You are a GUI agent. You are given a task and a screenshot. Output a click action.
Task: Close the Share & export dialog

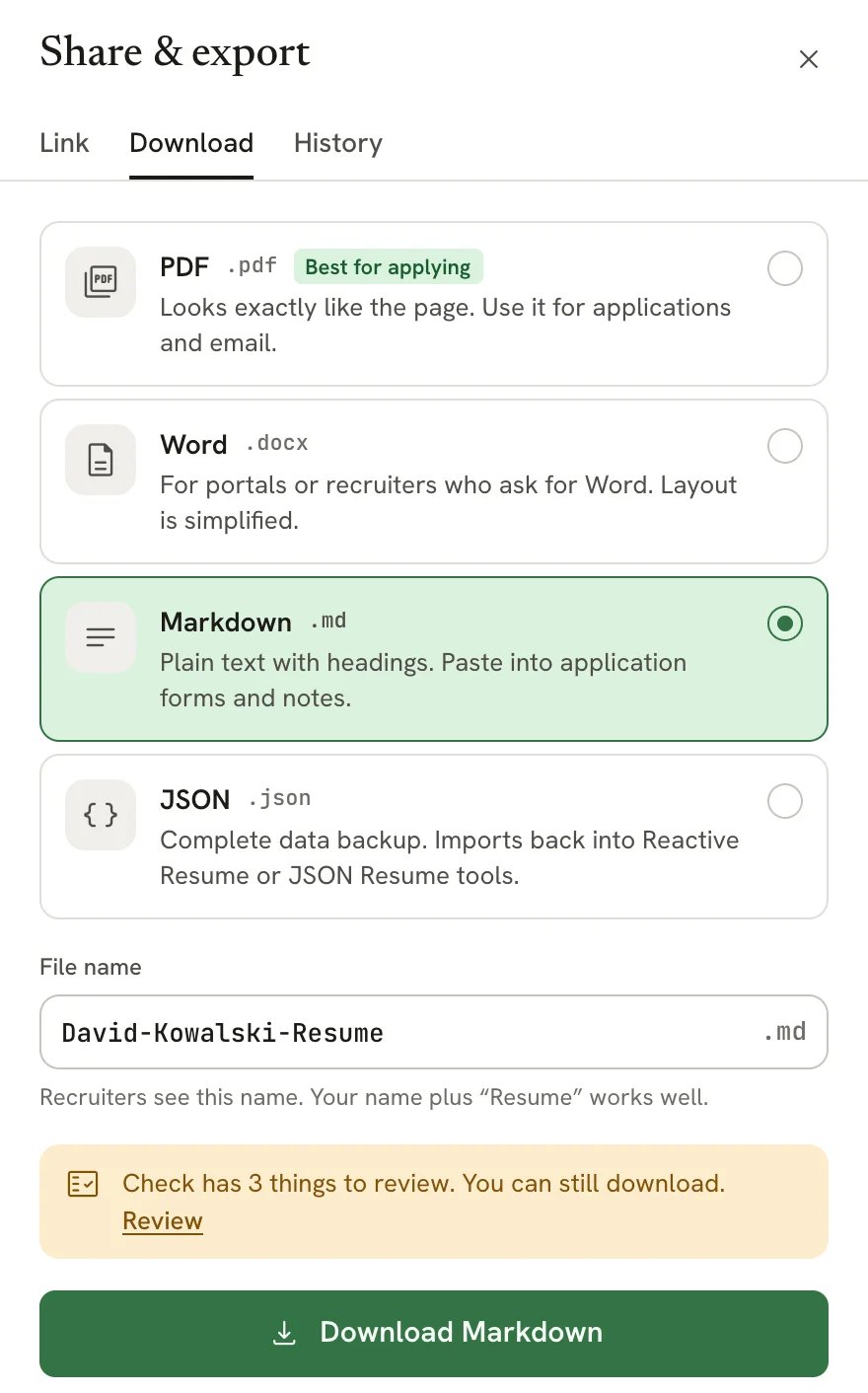809,59
